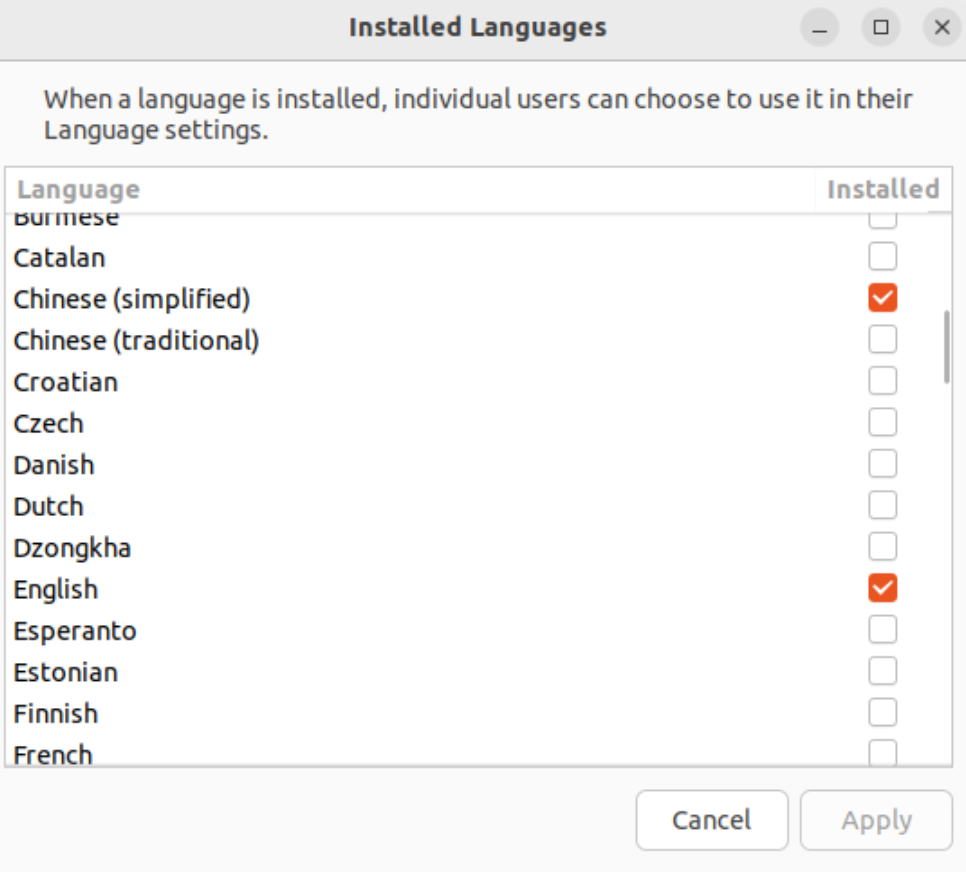The image size is (966, 872).
Task: Click the Language column header
Action: [x=78, y=189]
